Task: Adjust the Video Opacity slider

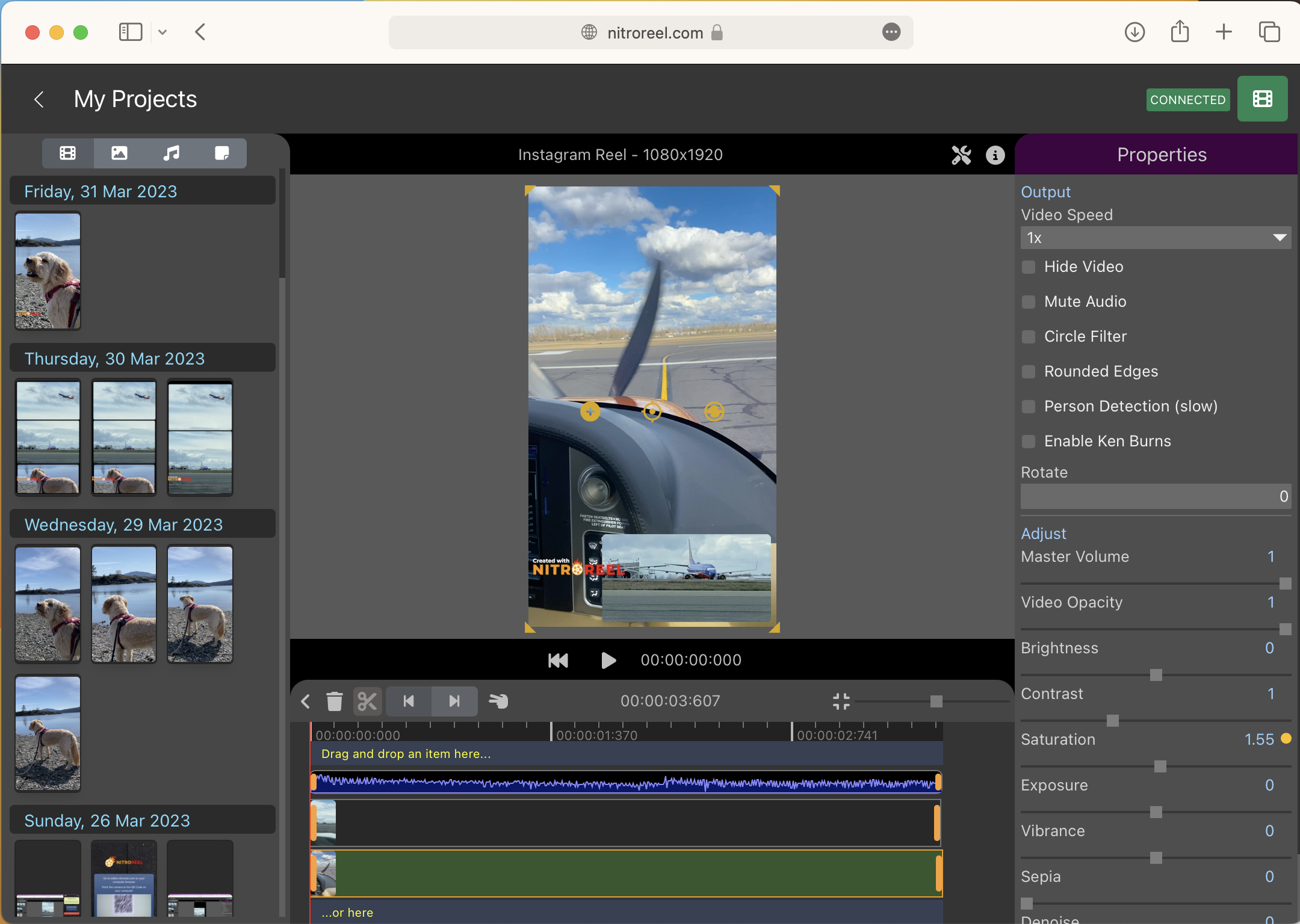Action: [1285, 629]
